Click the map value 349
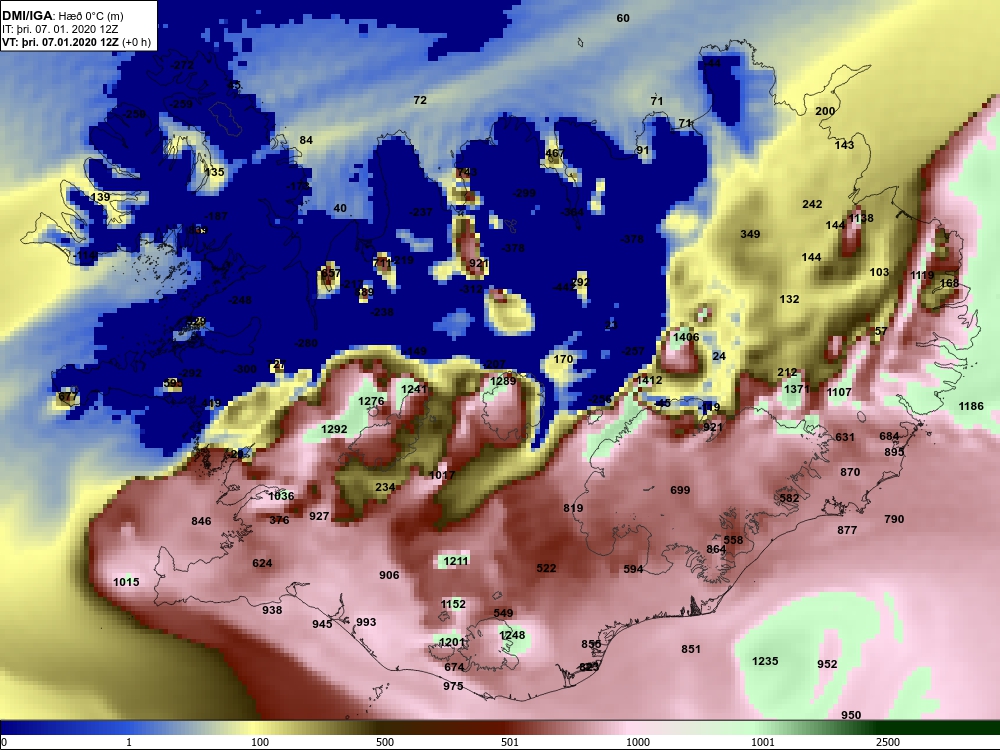Image resolution: width=1000 pixels, height=750 pixels. [x=750, y=234]
